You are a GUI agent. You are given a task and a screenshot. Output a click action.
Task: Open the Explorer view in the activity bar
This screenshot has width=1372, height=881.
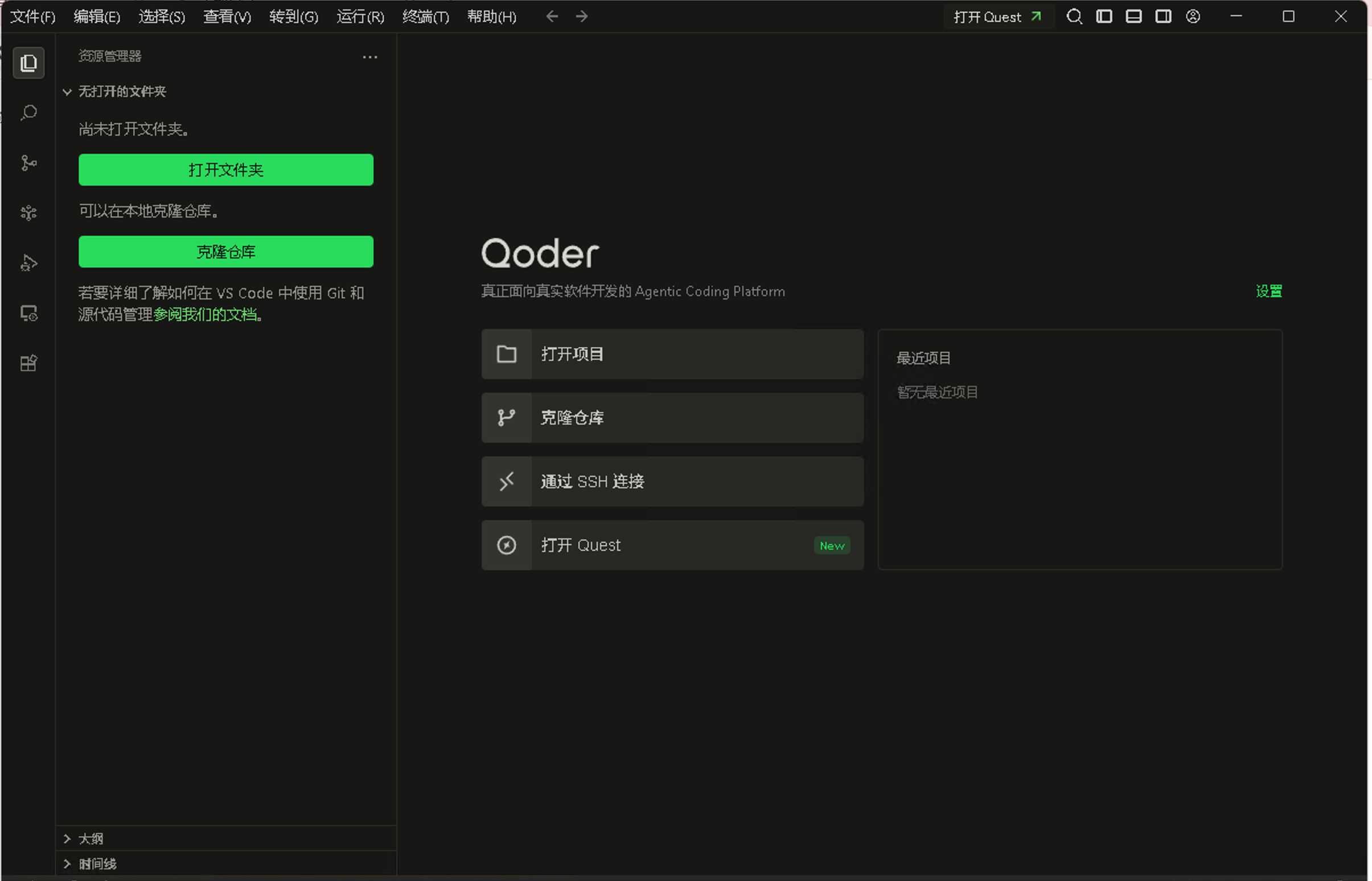point(28,63)
